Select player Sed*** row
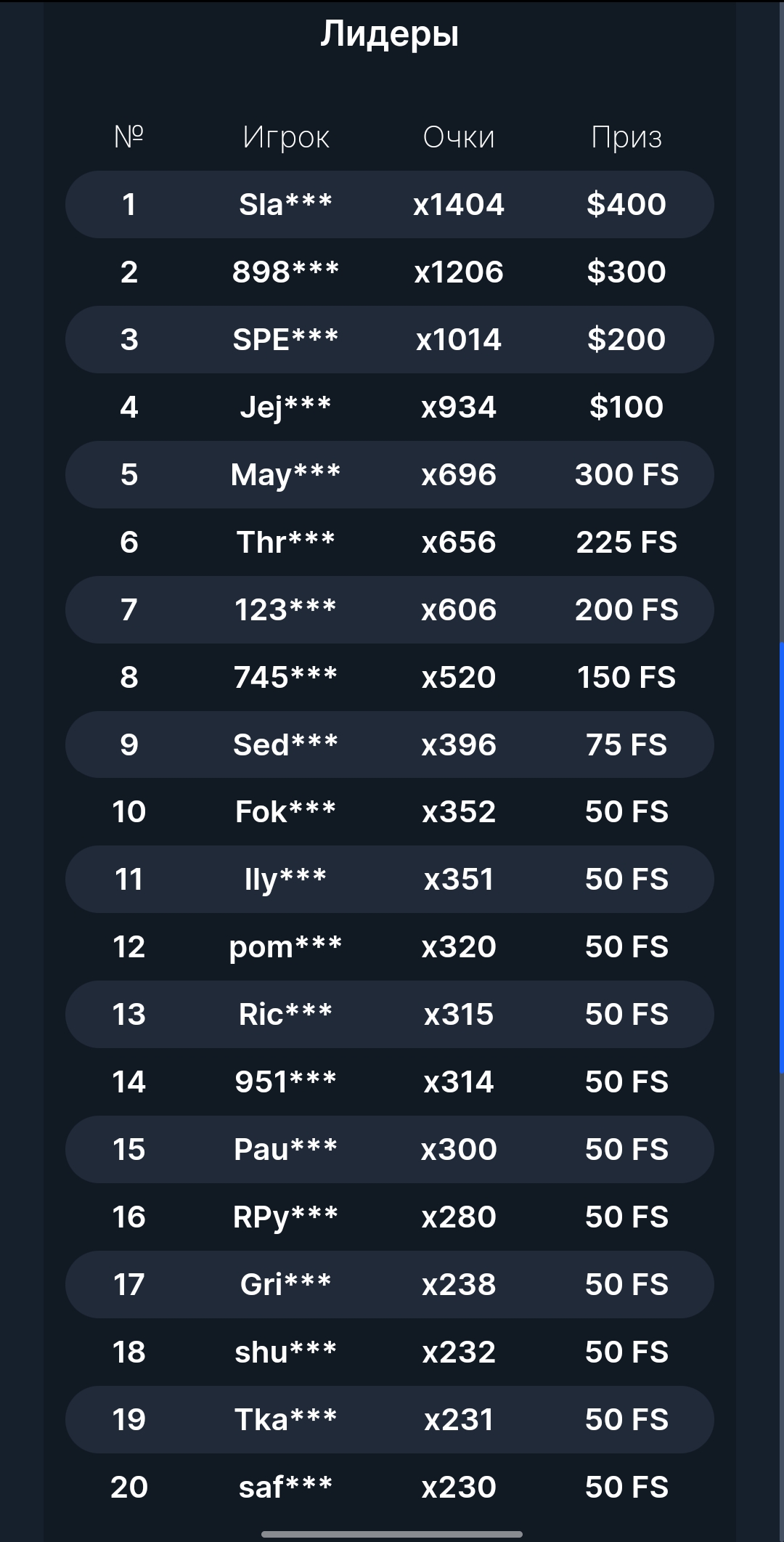784x1542 pixels. click(x=285, y=744)
